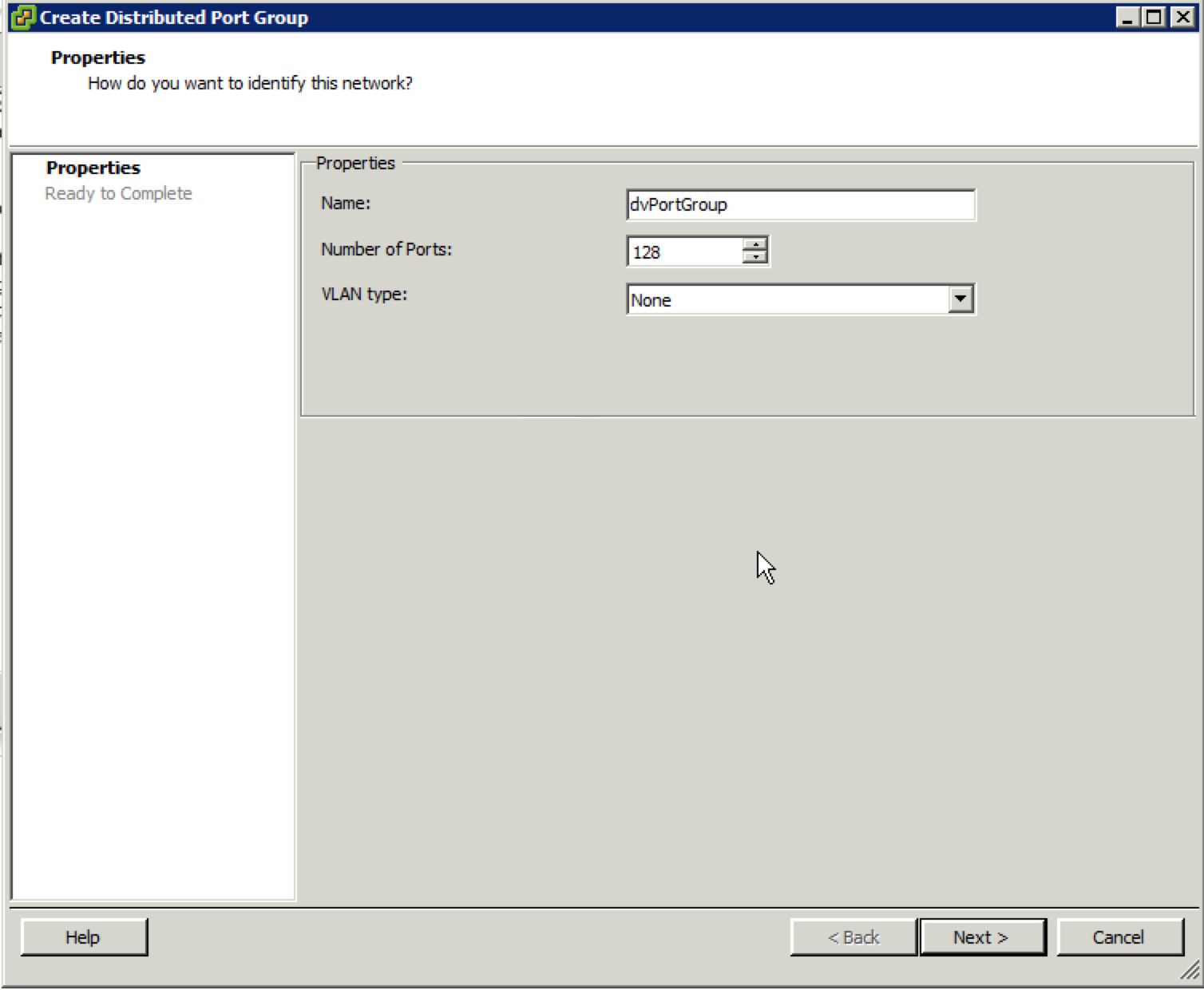Select the VLAN type field showing None

point(786,300)
